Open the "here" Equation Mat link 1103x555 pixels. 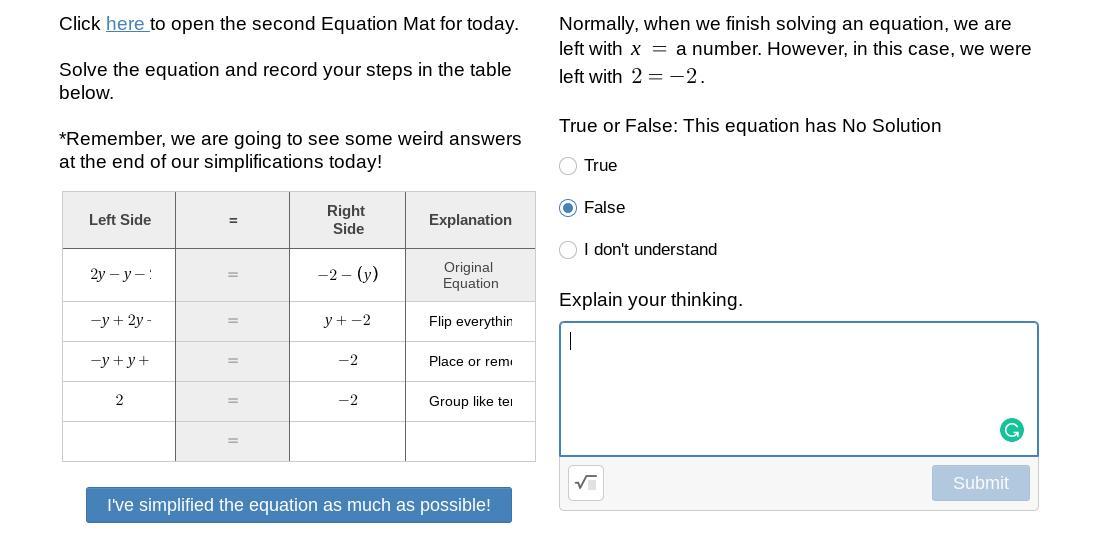pos(126,24)
